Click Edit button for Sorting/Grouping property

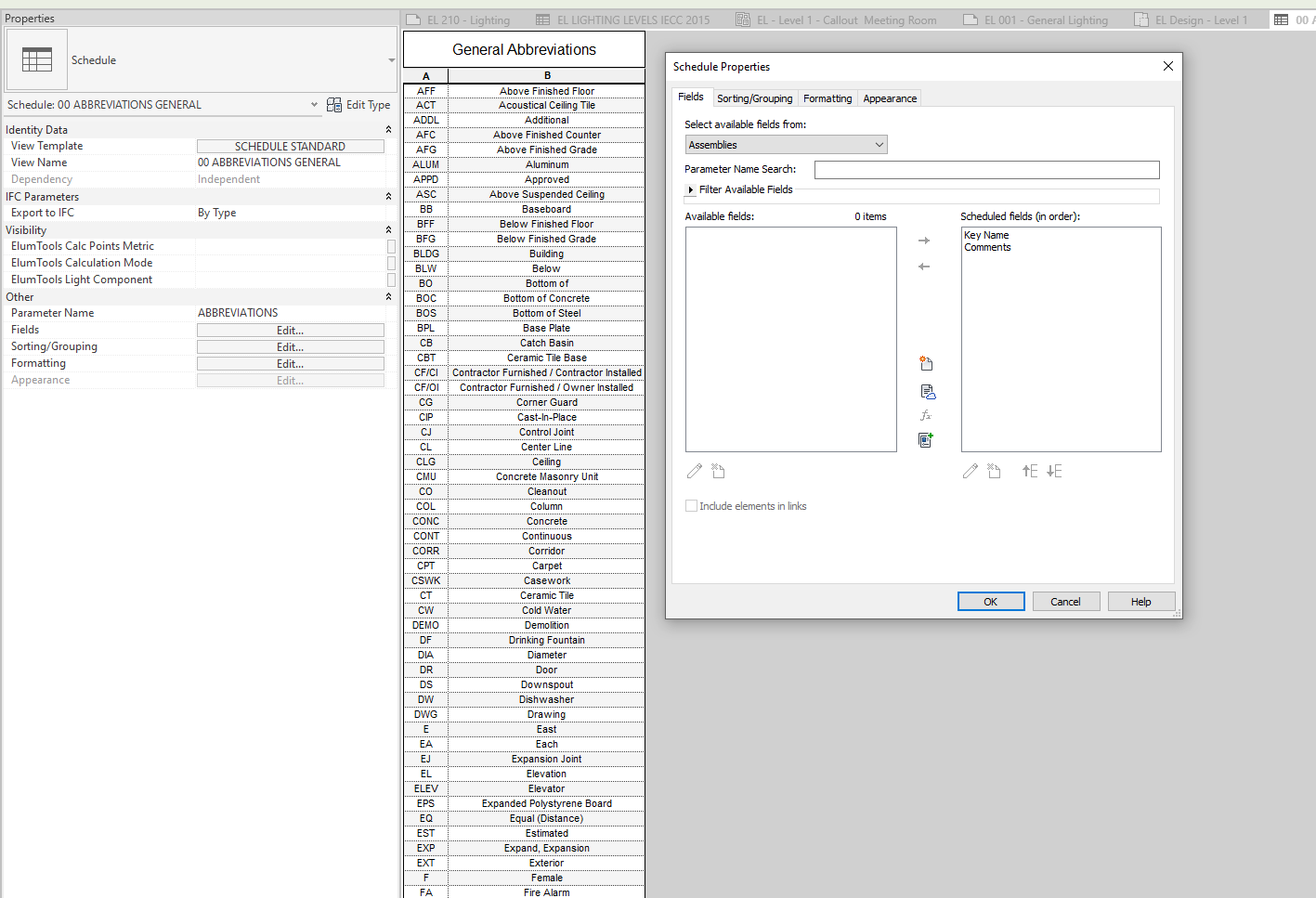(x=290, y=347)
